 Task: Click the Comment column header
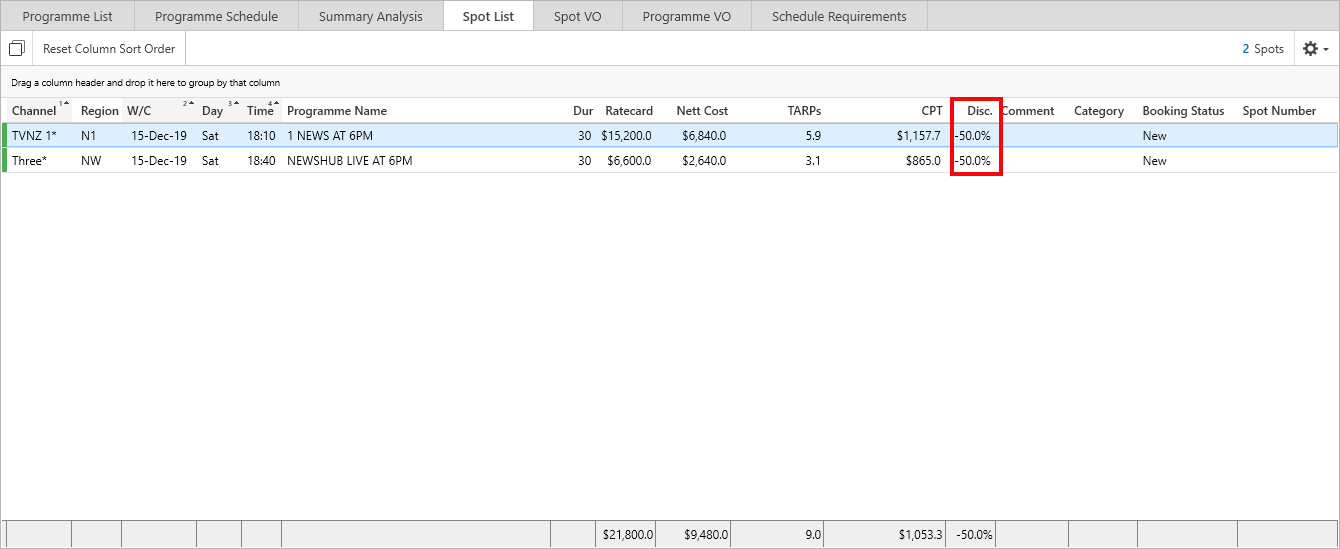click(x=1028, y=111)
